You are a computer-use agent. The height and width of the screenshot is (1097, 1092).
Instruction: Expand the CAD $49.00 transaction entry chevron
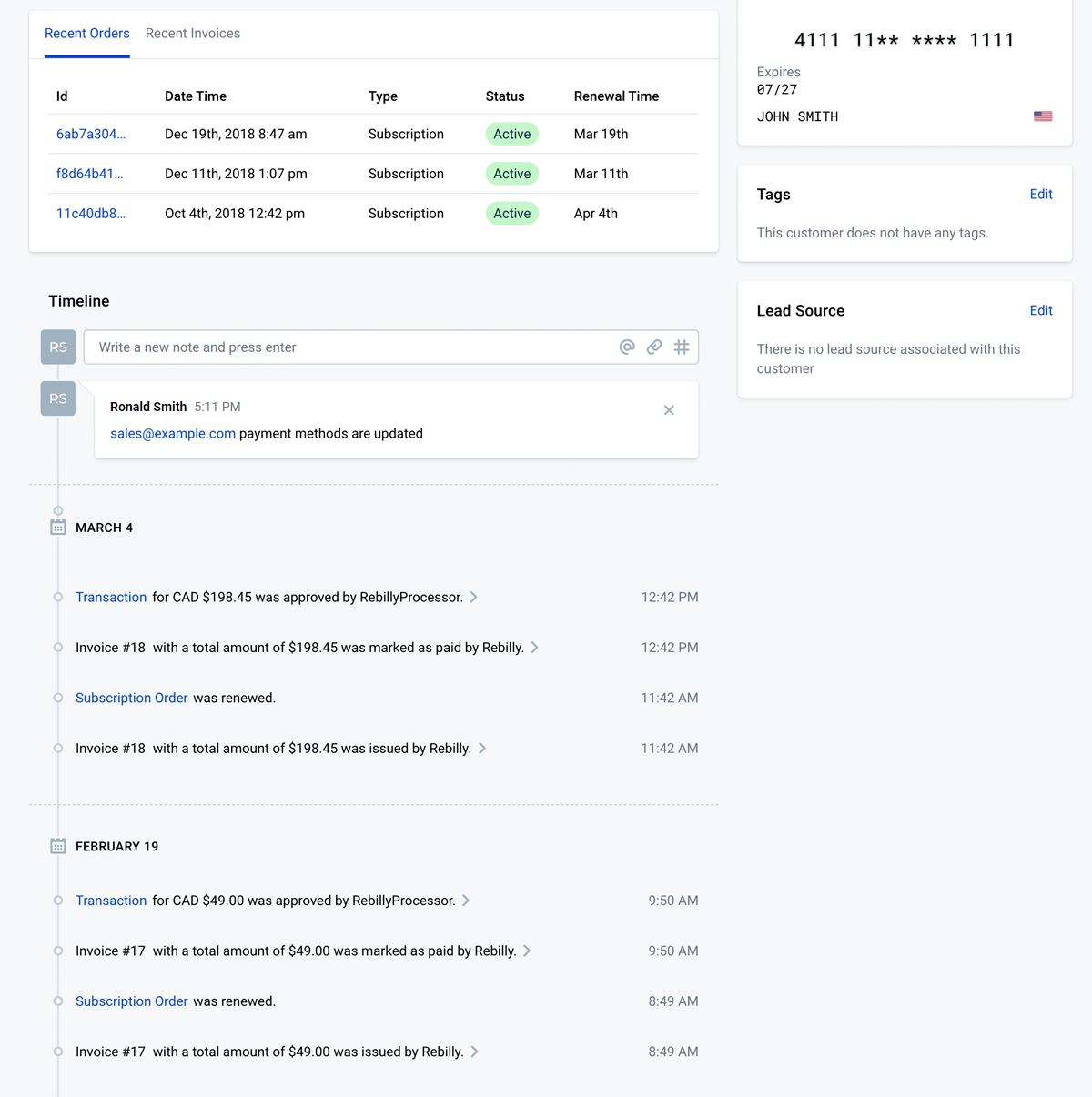466,901
